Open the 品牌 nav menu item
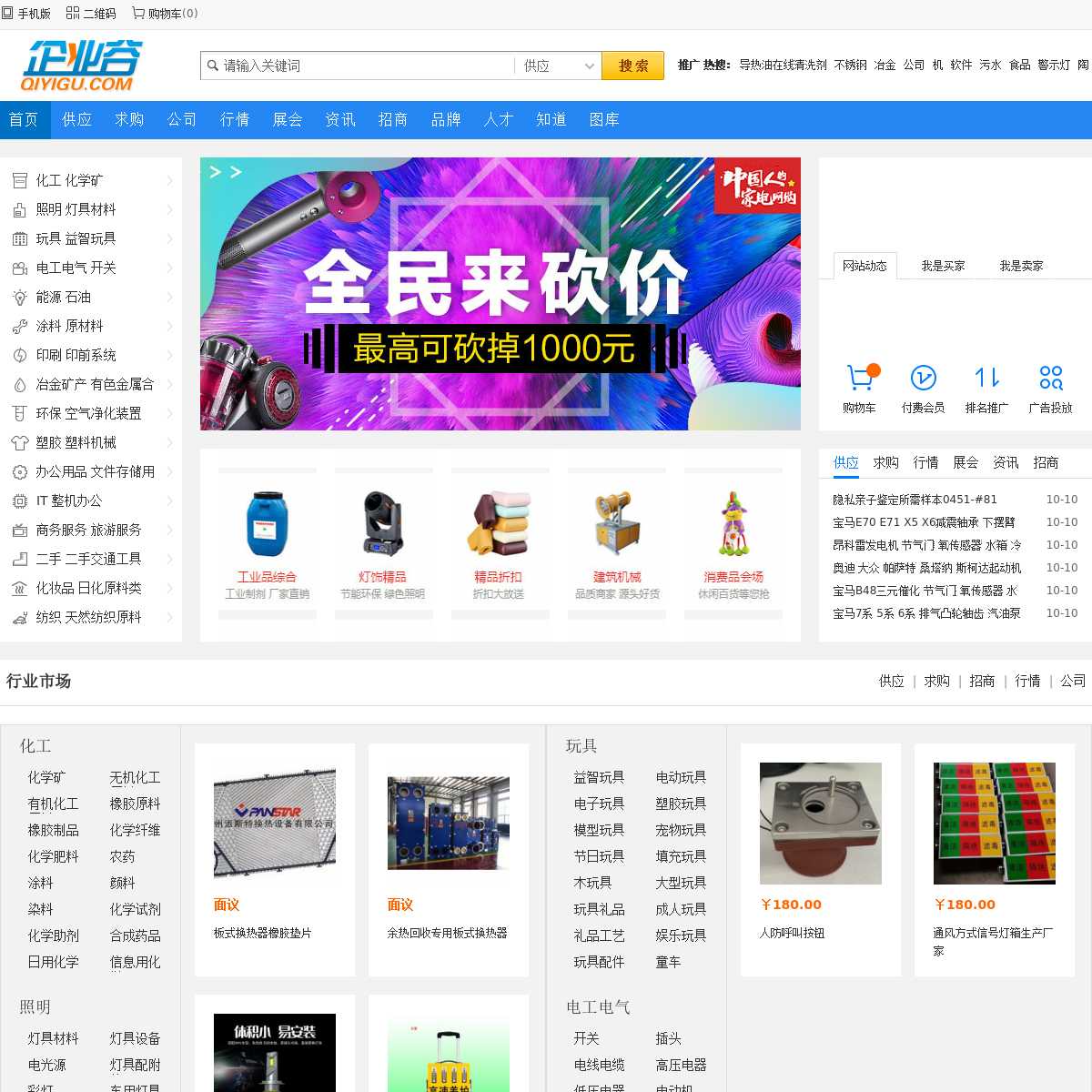 (446, 119)
